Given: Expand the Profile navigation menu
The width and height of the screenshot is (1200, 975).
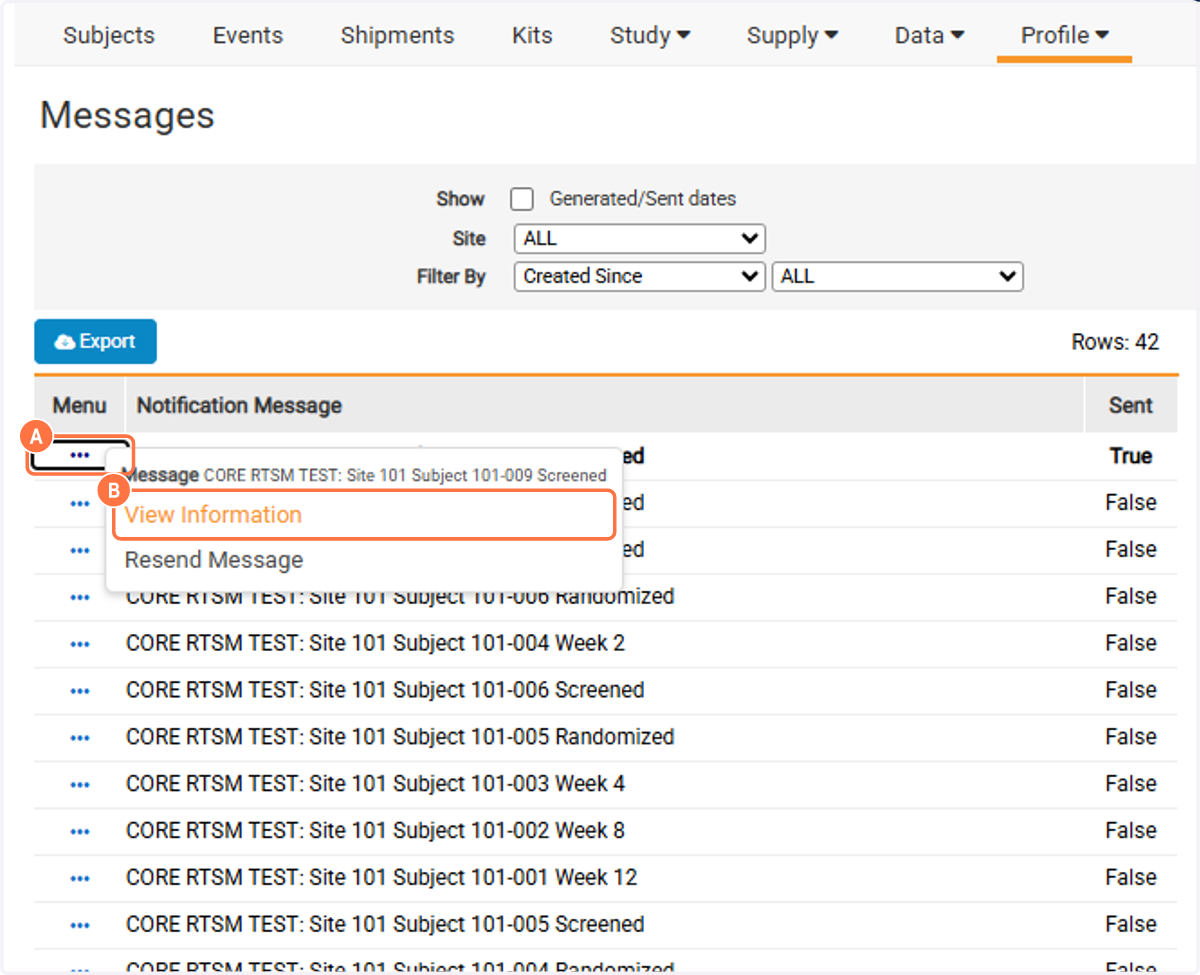Looking at the screenshot, I should coord(1064,35).
